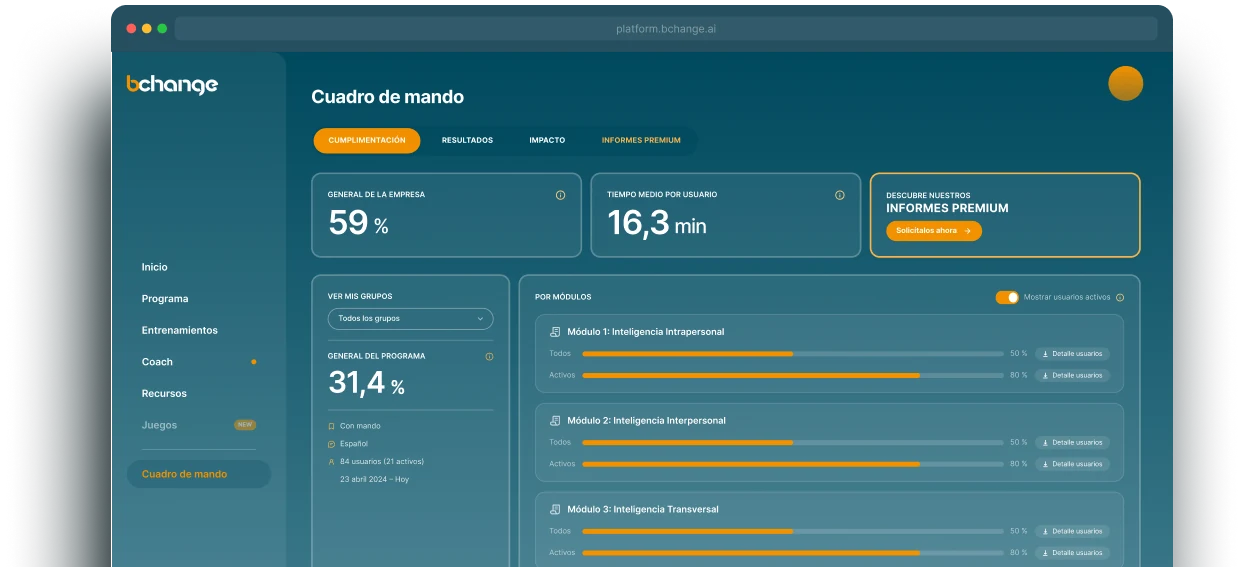Click Detalle usuarios for Módulo 1 Todos

(1072, 354)
